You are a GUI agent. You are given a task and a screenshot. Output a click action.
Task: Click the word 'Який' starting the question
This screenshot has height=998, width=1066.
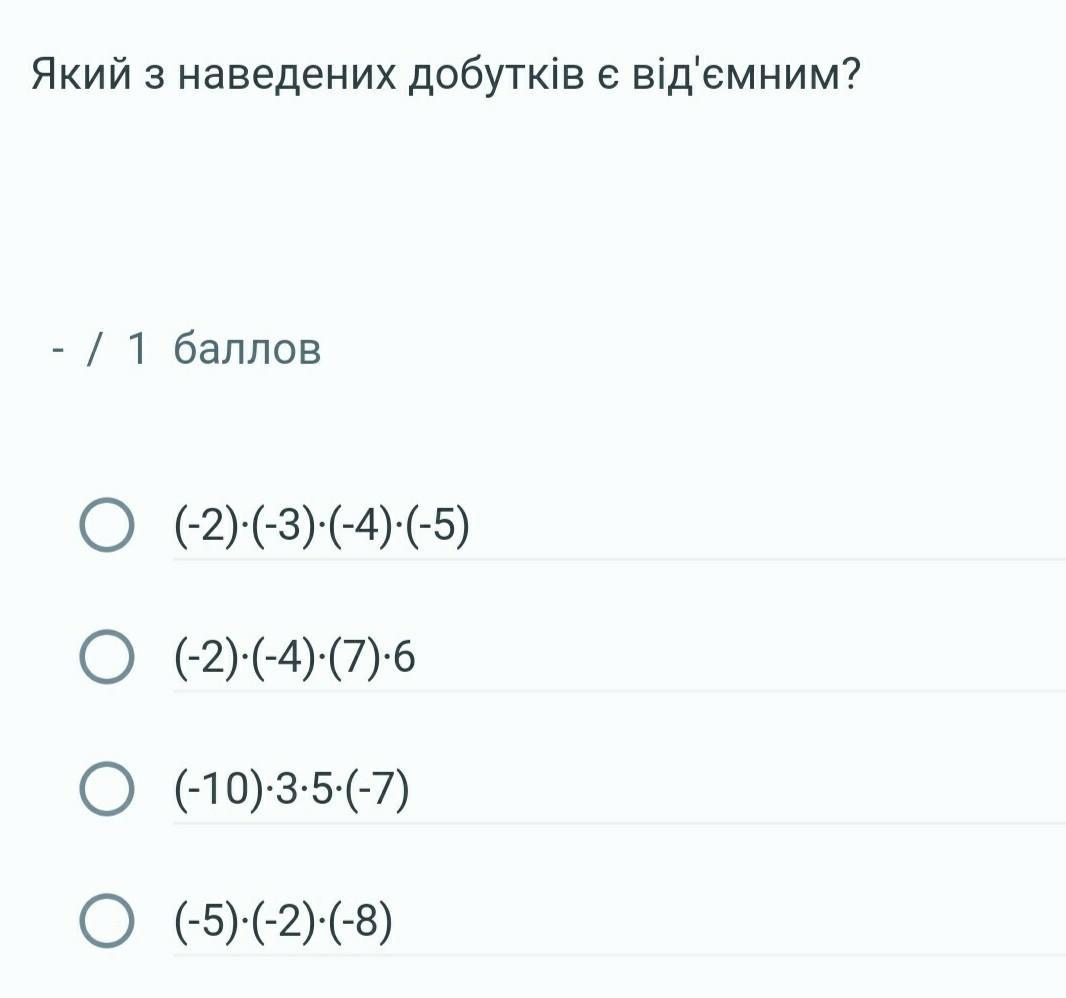[x=80, y=75]
